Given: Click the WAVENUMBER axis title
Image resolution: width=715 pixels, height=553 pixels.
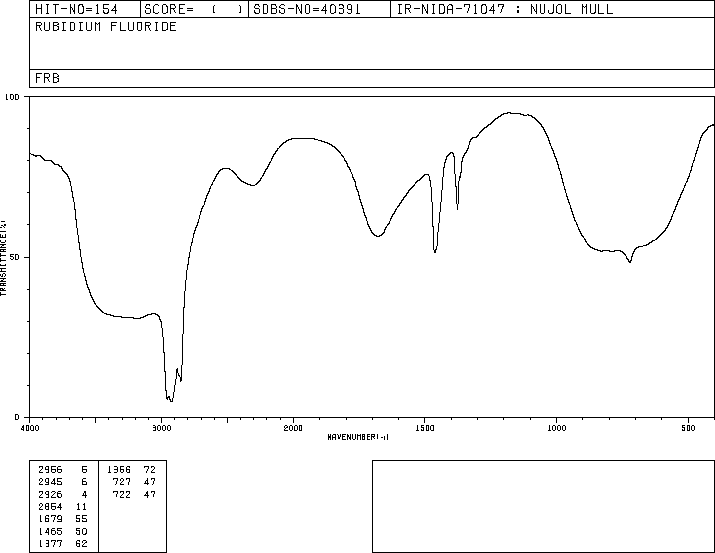Looking at the screenshot, I should (358, 437).
